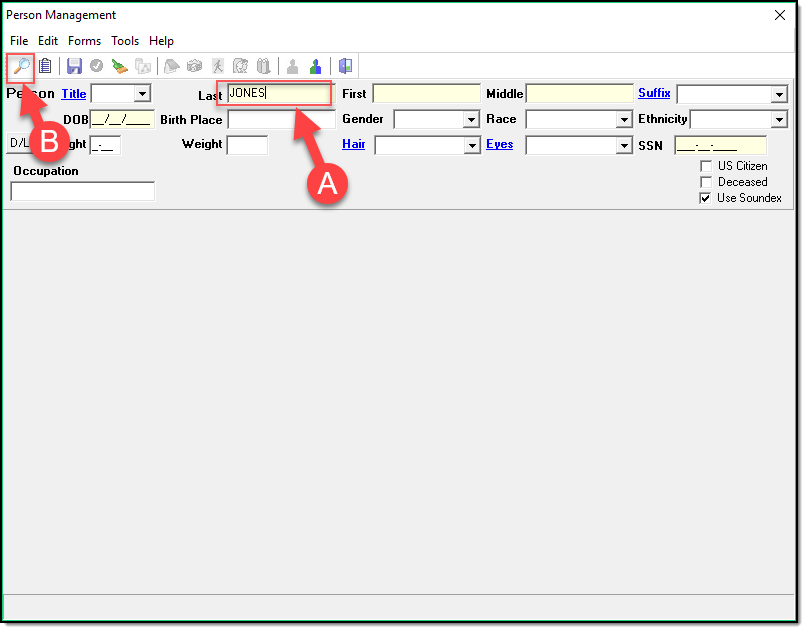Click into the Occupation text field
Viewport: 806px width, 631px height.
pyautogui.click(x=83, y=191)
